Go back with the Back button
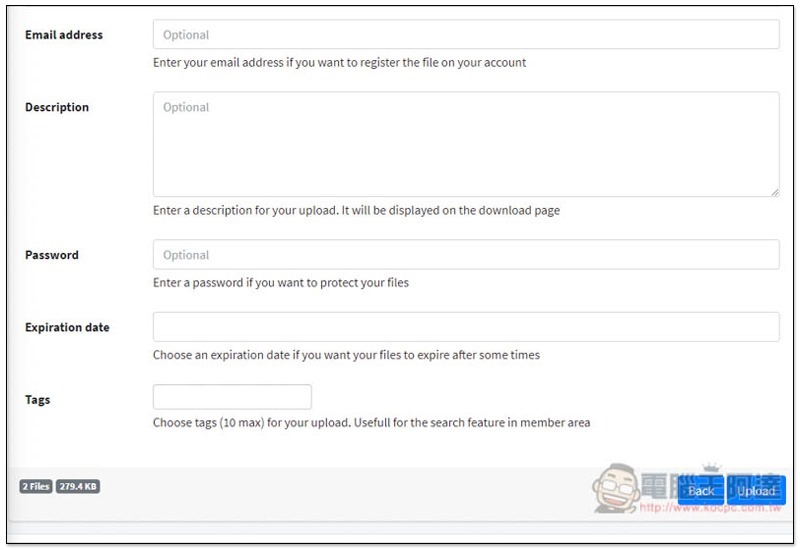Screen dimensions: 800x550 point(700,490)
